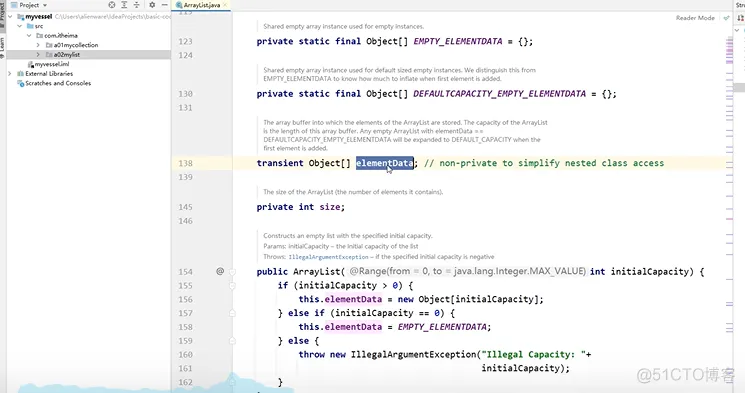Click line number 154 in the gutter
This screenshot has height=393, width=745.
[185, 272]
